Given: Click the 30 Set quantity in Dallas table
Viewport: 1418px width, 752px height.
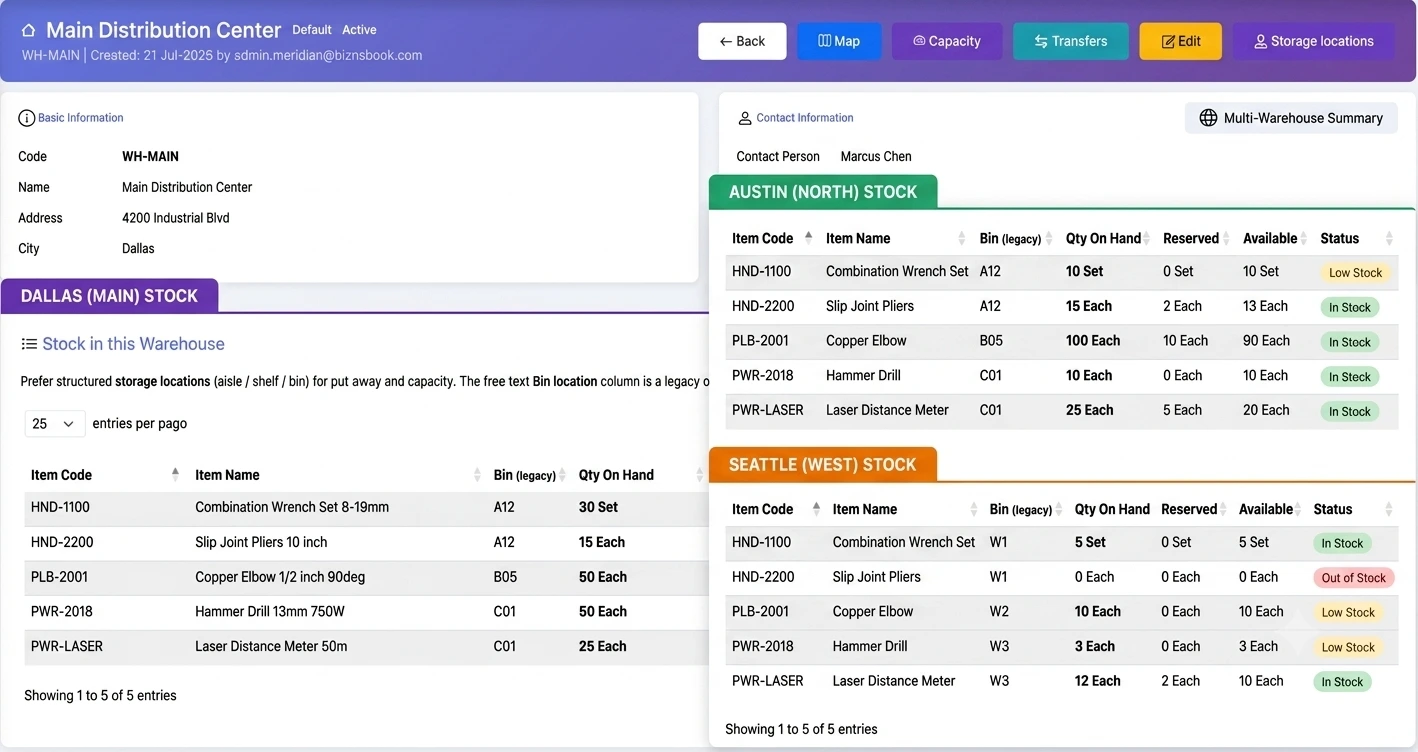Looking at the screenshot, I should point(598,507).
